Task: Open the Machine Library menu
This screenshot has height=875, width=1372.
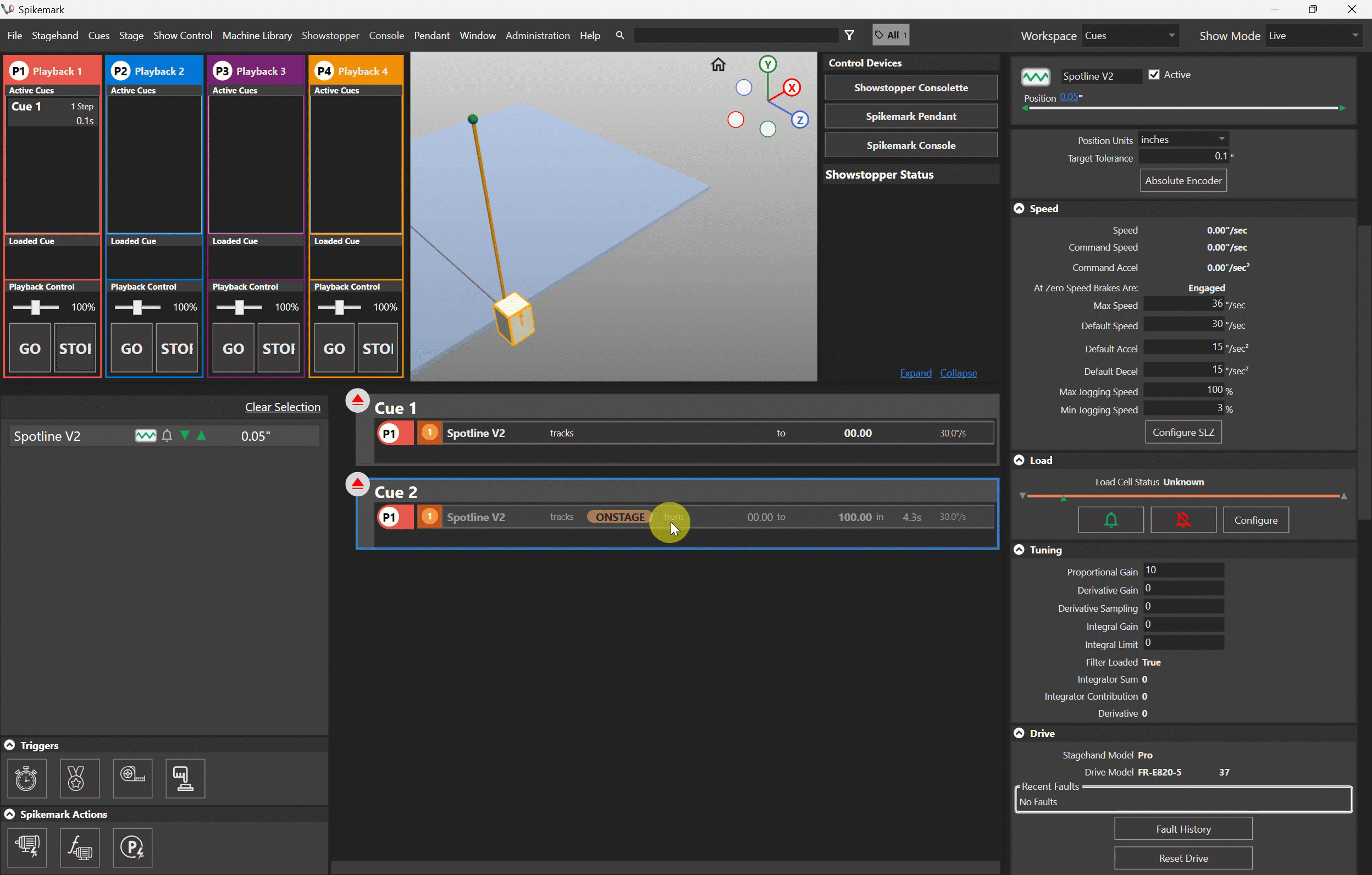Action: [257, 35]
